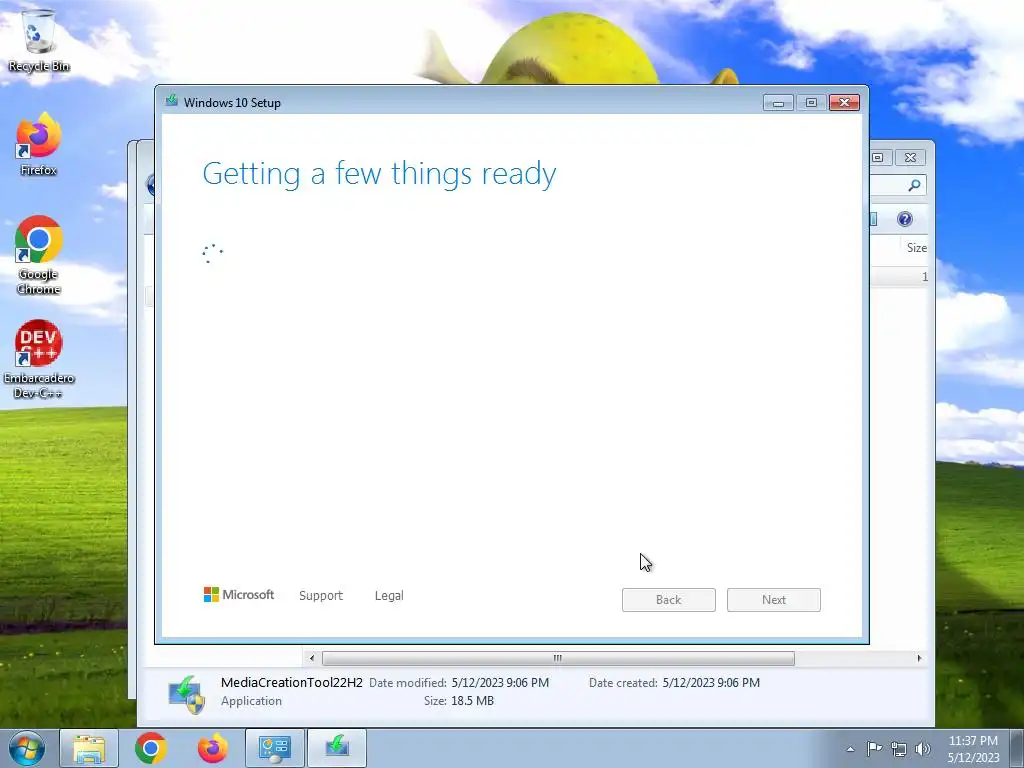
Task: Click the Microsoft logo in Setup
Action: click(x=239, y=595)
